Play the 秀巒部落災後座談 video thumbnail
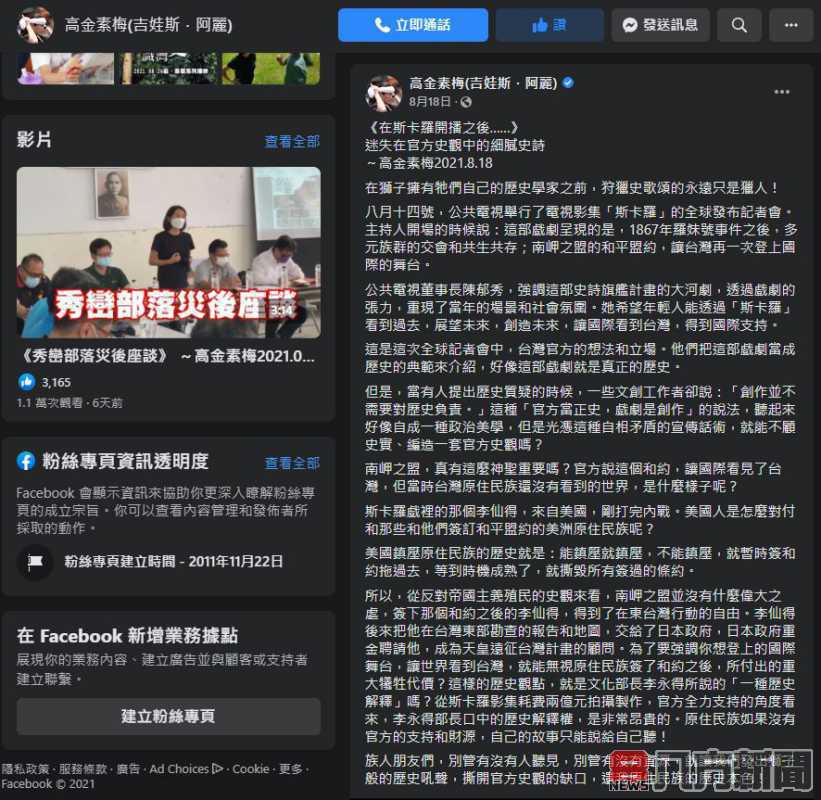Image resolution: width=821 pixels, height=800 pixels. click(x=169, y=252)
